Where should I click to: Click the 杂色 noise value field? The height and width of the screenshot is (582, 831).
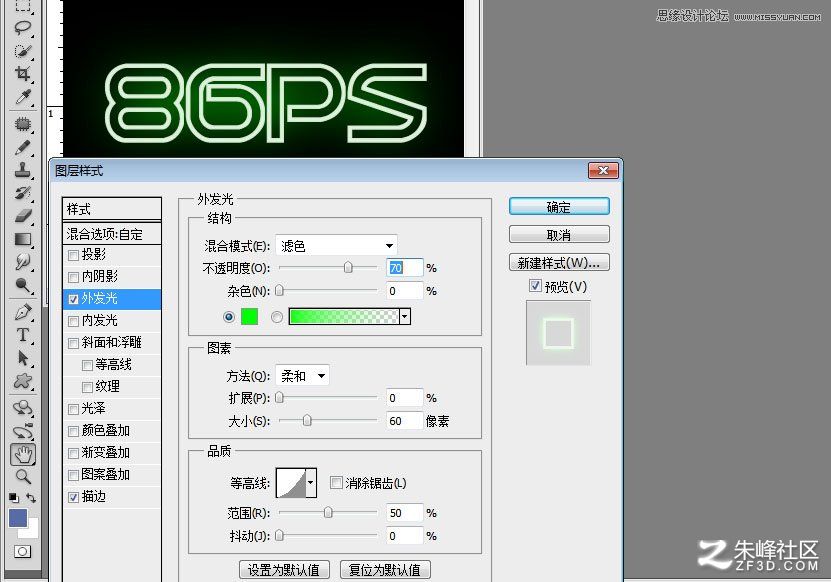(404, 290)
